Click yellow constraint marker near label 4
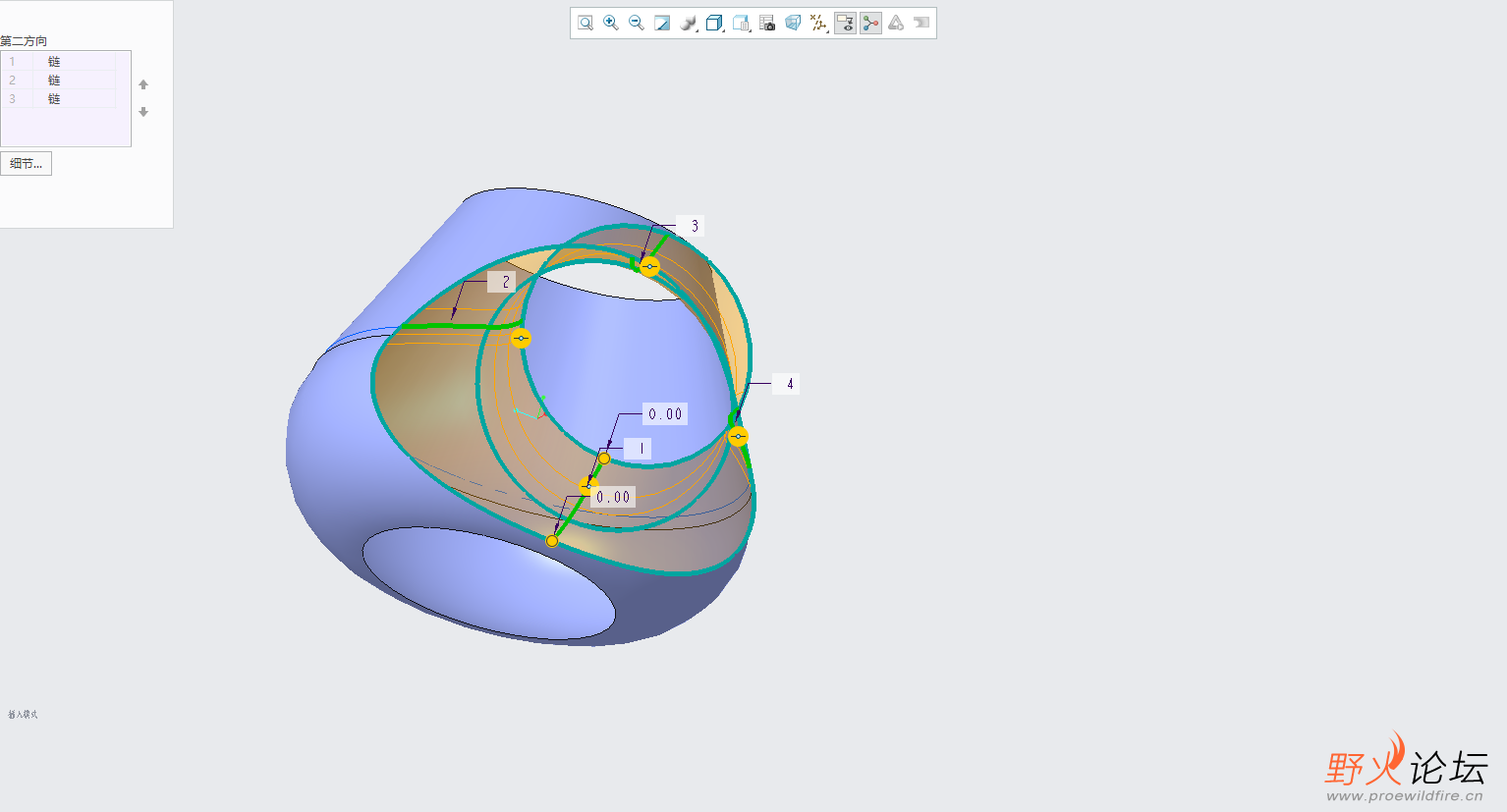 pos(739,436)
